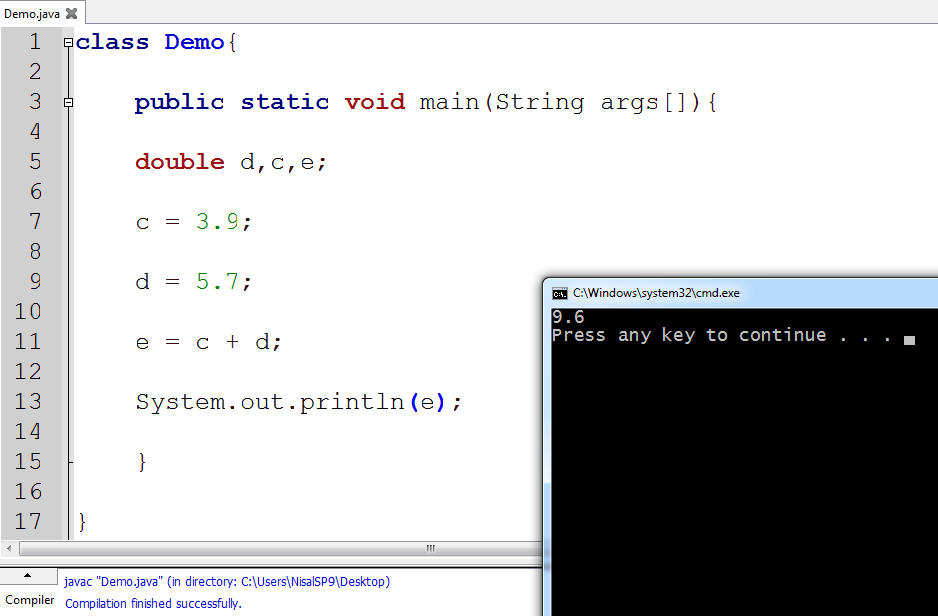The height and width of the screenshot is (616, 938).
Task: Click the cmd.exe window title bar icon
Action: [560, 293]
